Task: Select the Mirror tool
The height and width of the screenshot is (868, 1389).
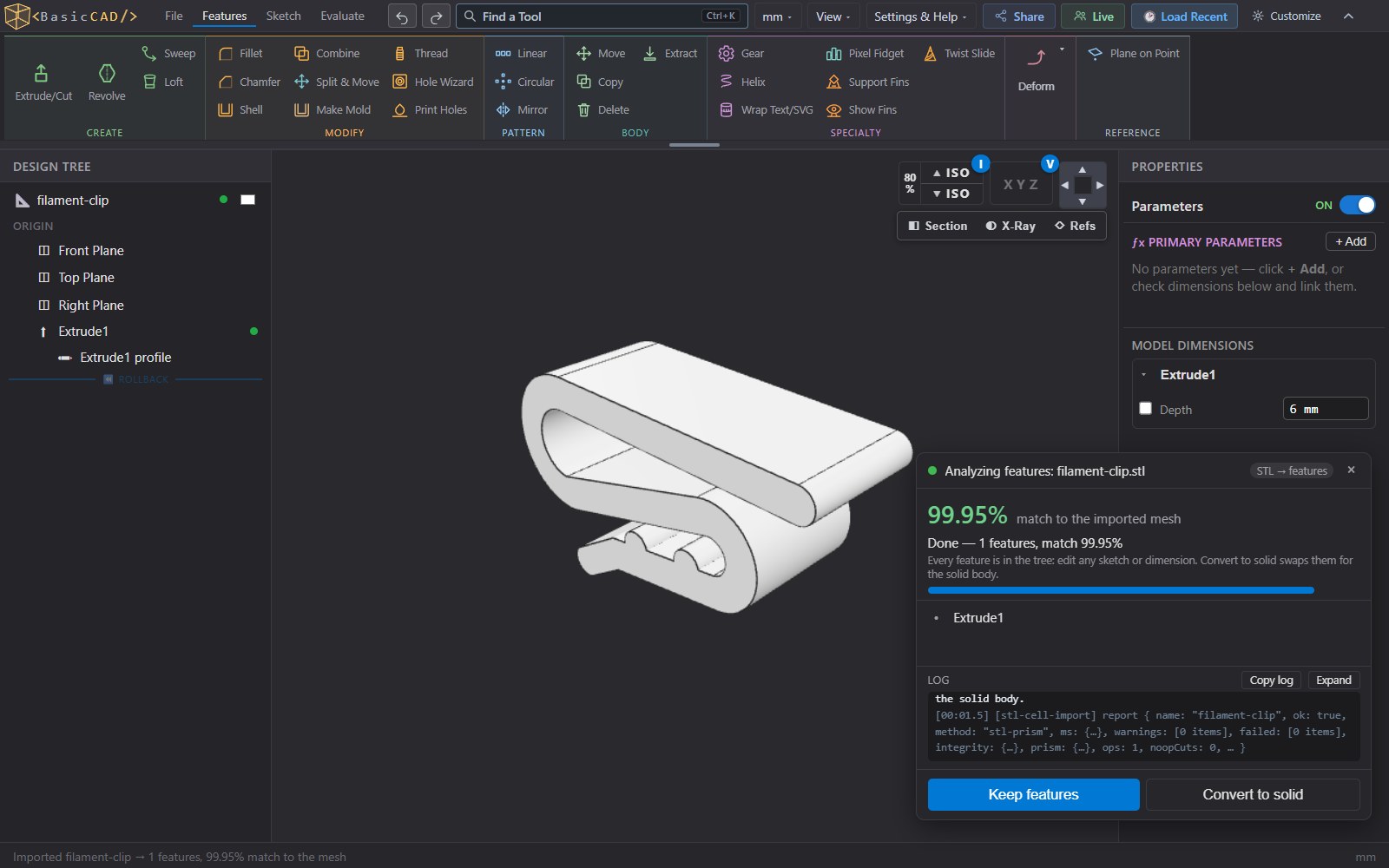Action: 522,109
